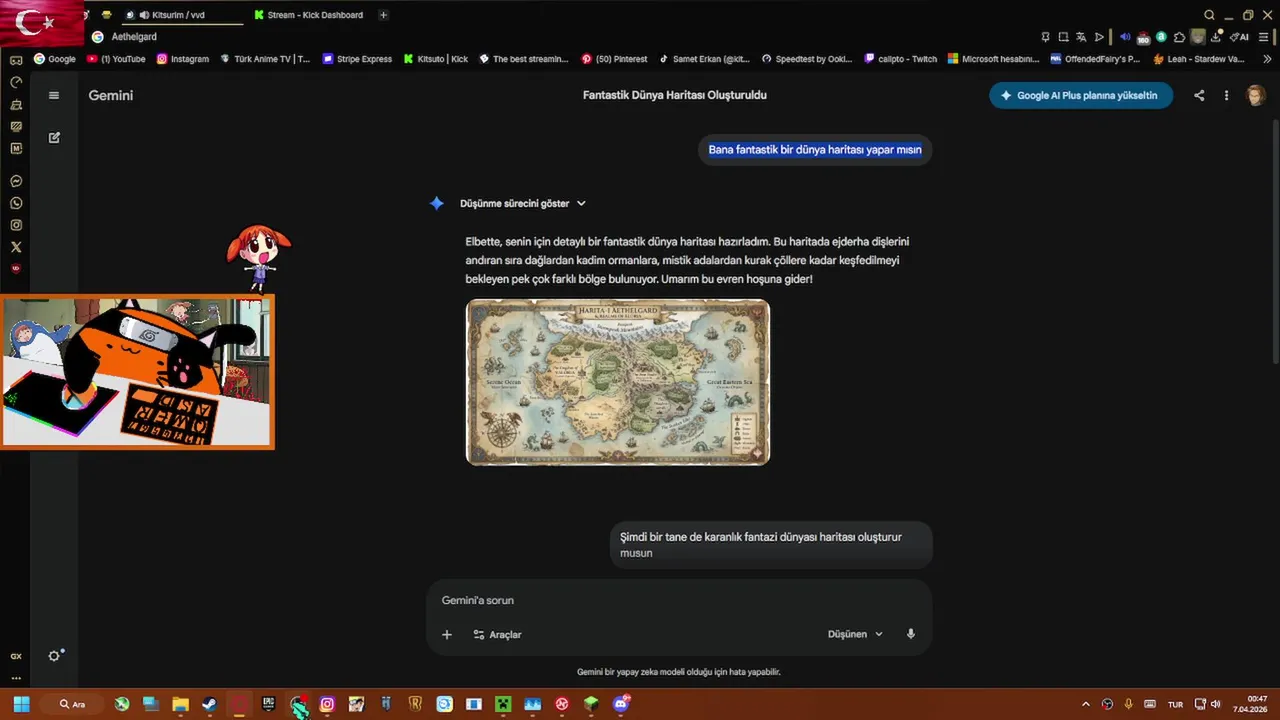Screen dimensions: 1280x720
Task: Click the Windows taskbar 'Ara' search box
Action: [74, 704]
